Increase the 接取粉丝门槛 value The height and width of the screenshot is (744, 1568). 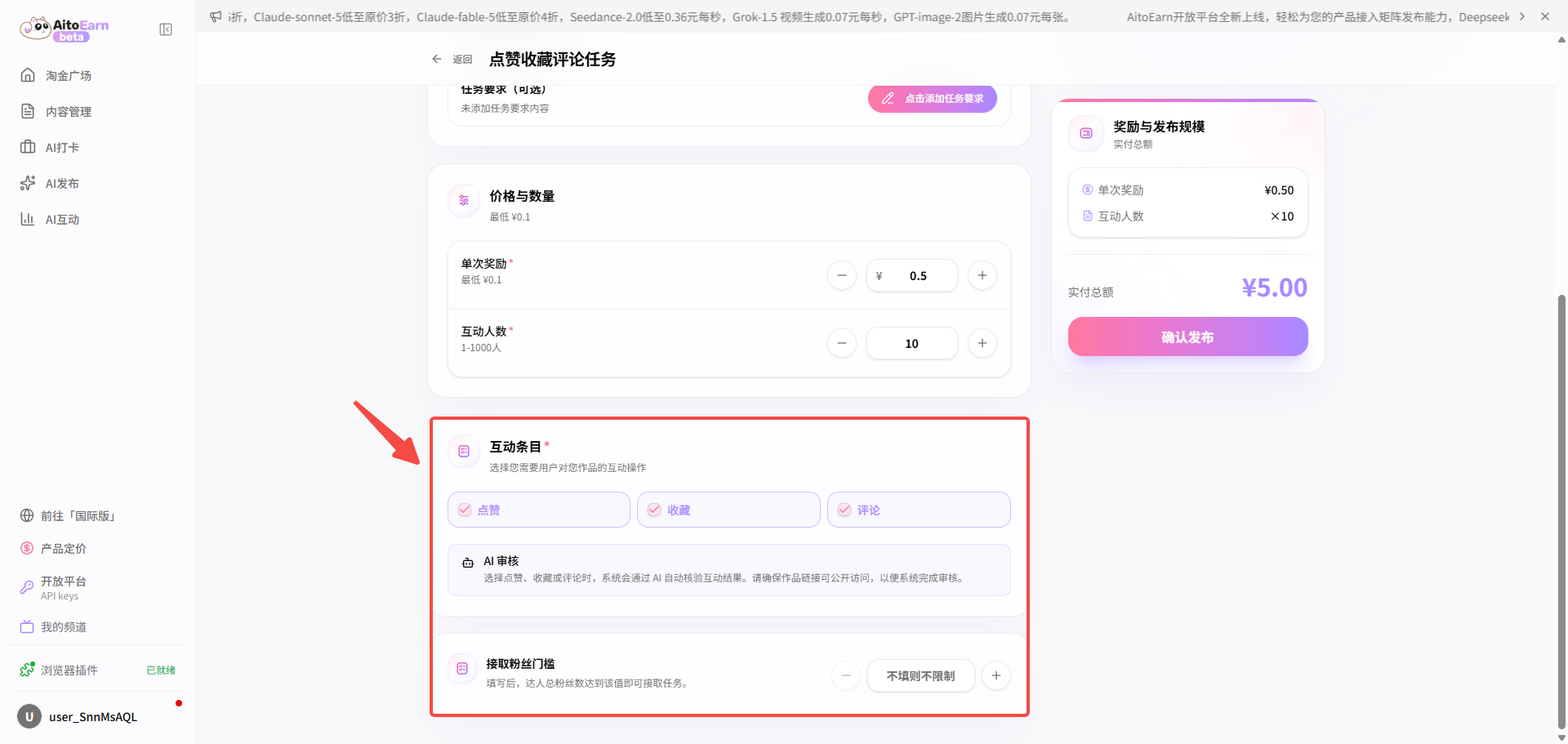click(x=996, y=675)
